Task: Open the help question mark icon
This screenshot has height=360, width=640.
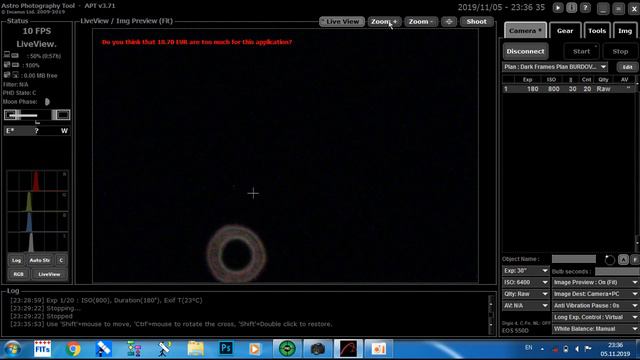Action: point(585,8)
